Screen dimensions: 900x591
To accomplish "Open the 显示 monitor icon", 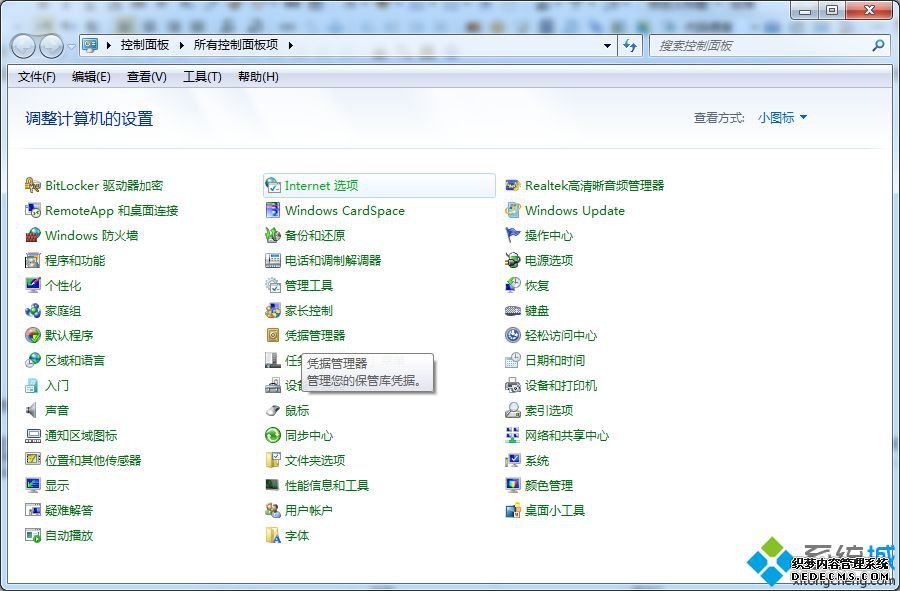I will coord(32,485).
